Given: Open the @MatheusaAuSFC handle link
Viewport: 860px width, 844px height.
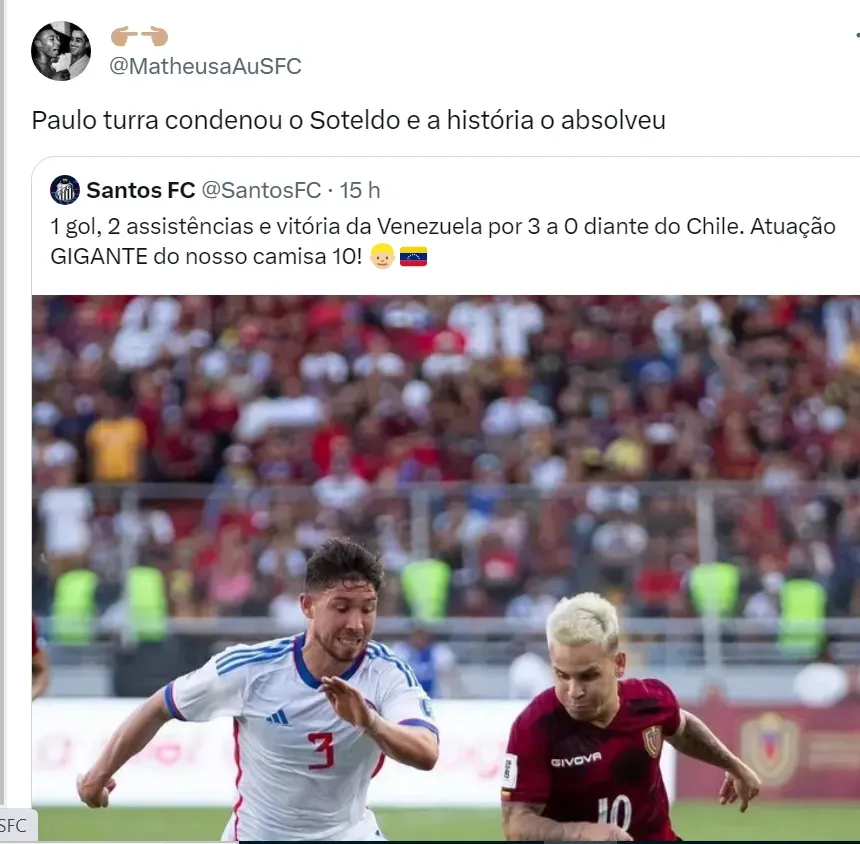Looking at the screenshot, I should point(205,66).
